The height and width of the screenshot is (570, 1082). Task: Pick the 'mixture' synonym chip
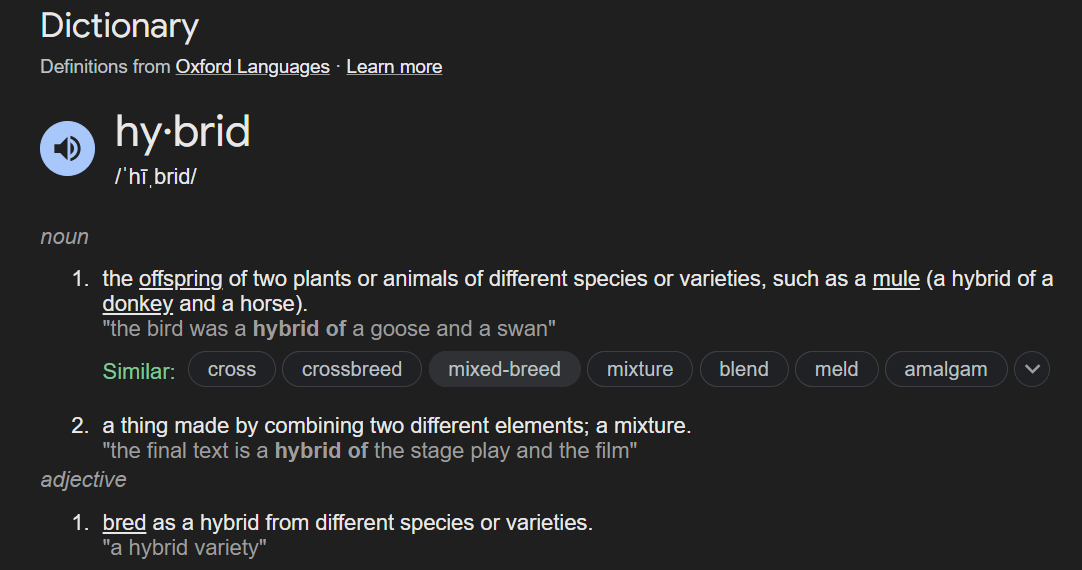(x=640, y=369)
